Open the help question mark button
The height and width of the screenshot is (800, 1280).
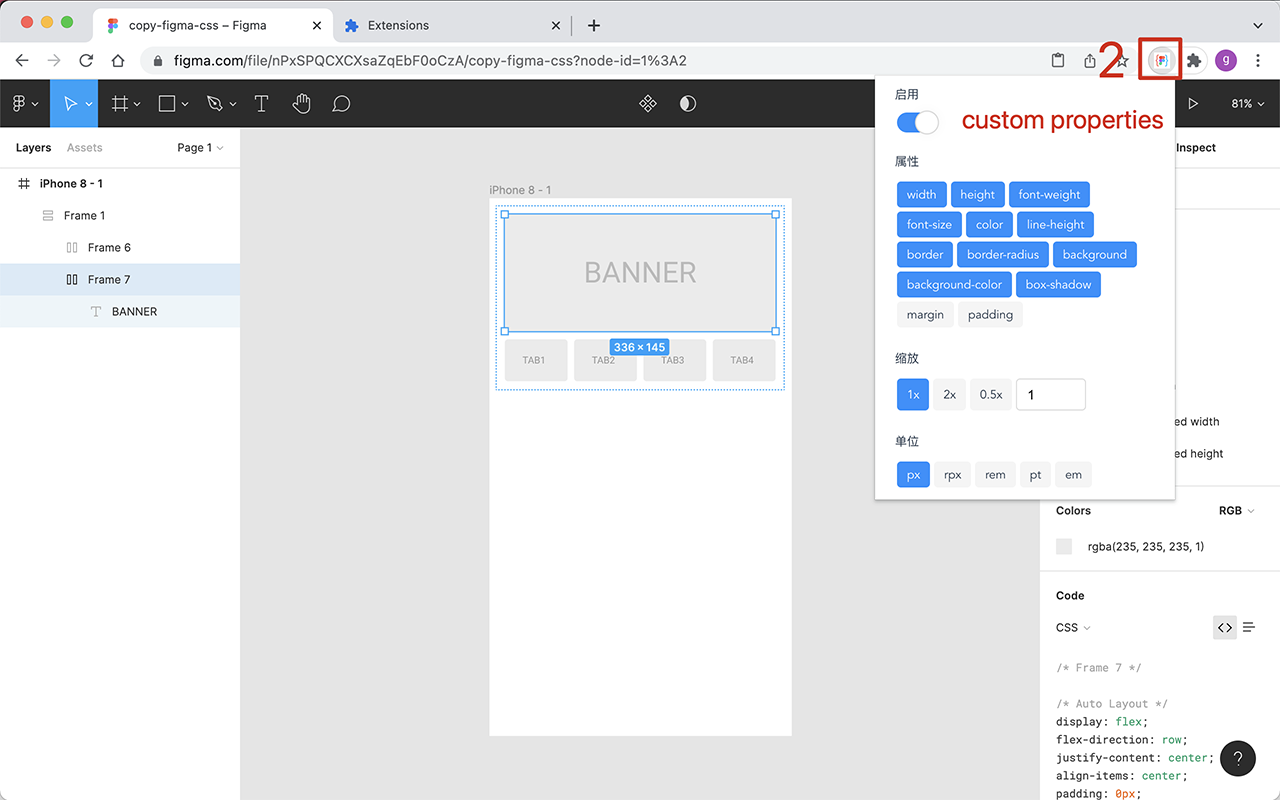pyautogui.click(x=1237, y=758)
